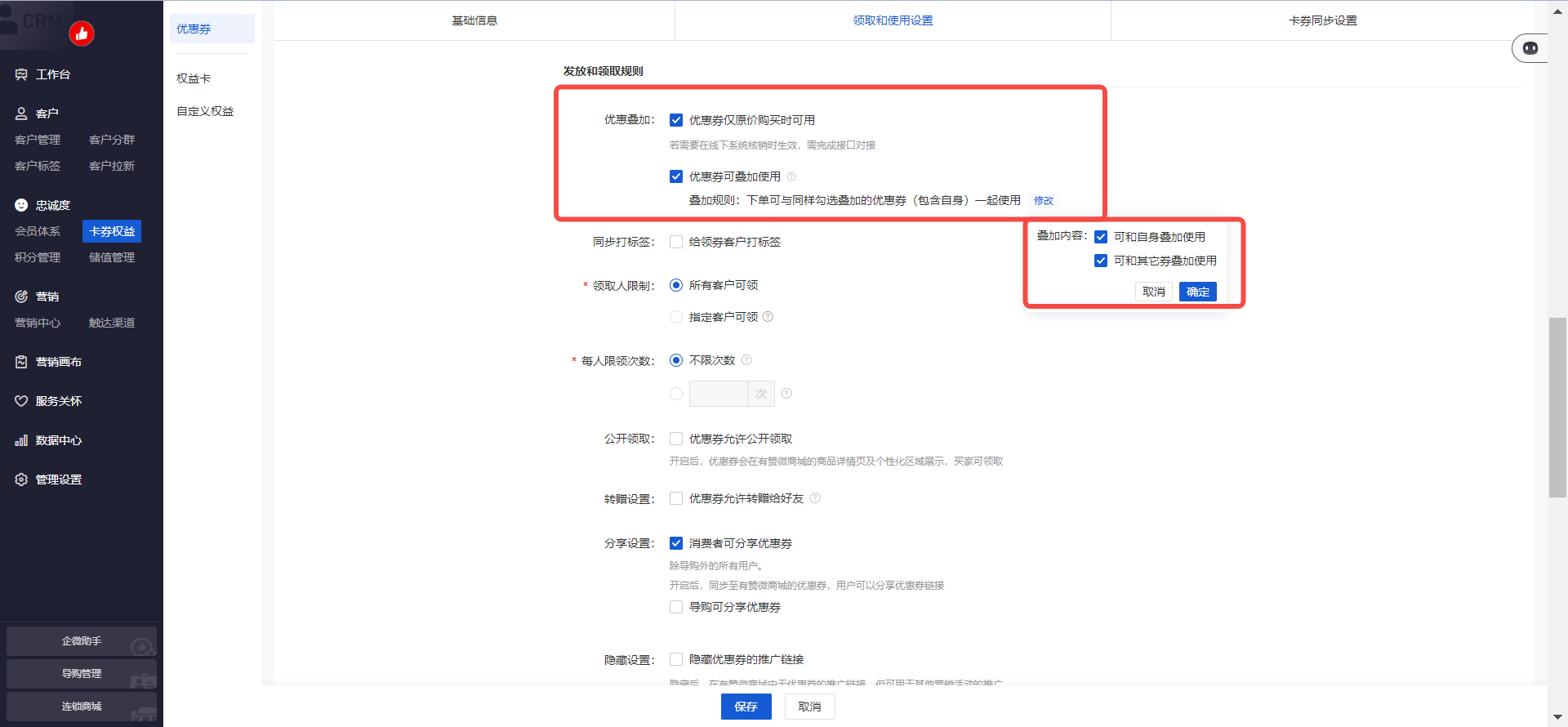Select 所有客户可领 radio
This screenshot has width=1568, height=727.
676,285
